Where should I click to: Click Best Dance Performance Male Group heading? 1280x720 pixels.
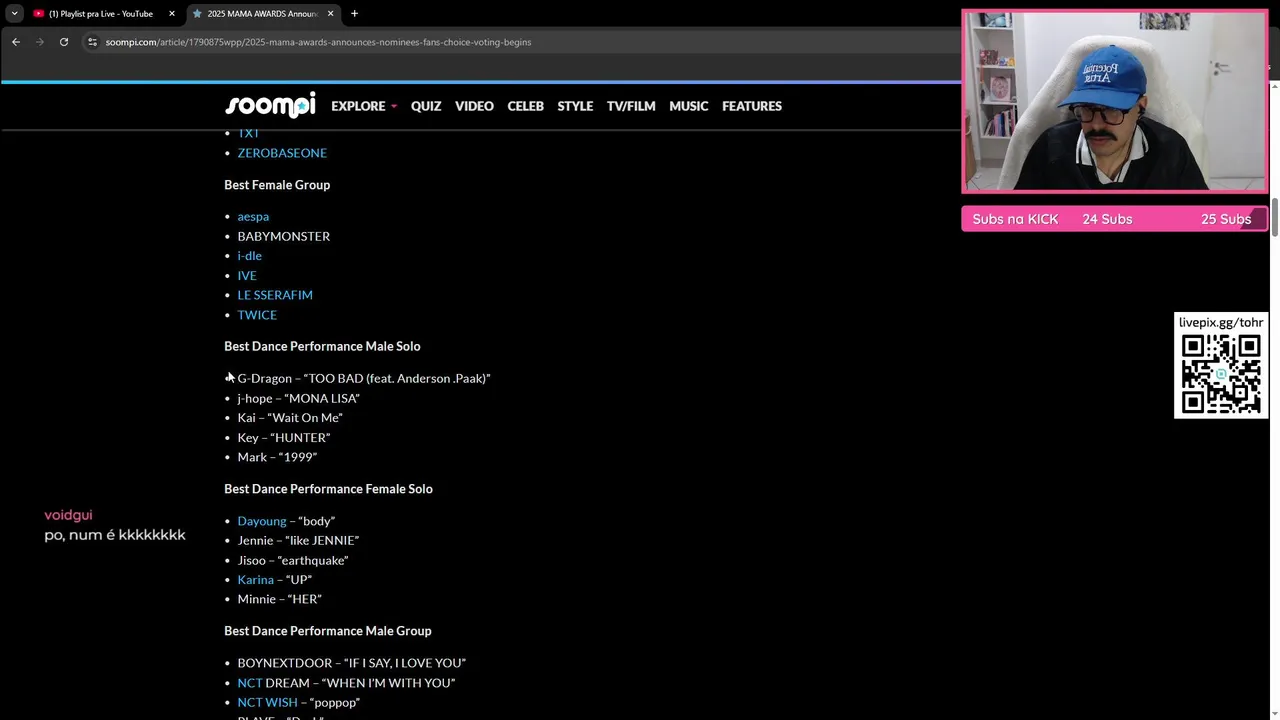[x=328, y=631]
